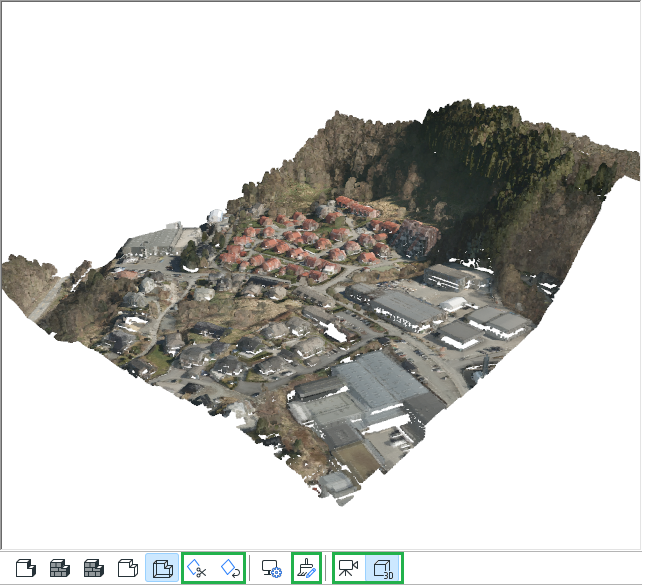
Task: Click the second brick-textured box icon
Action: (x=94, y=569)
